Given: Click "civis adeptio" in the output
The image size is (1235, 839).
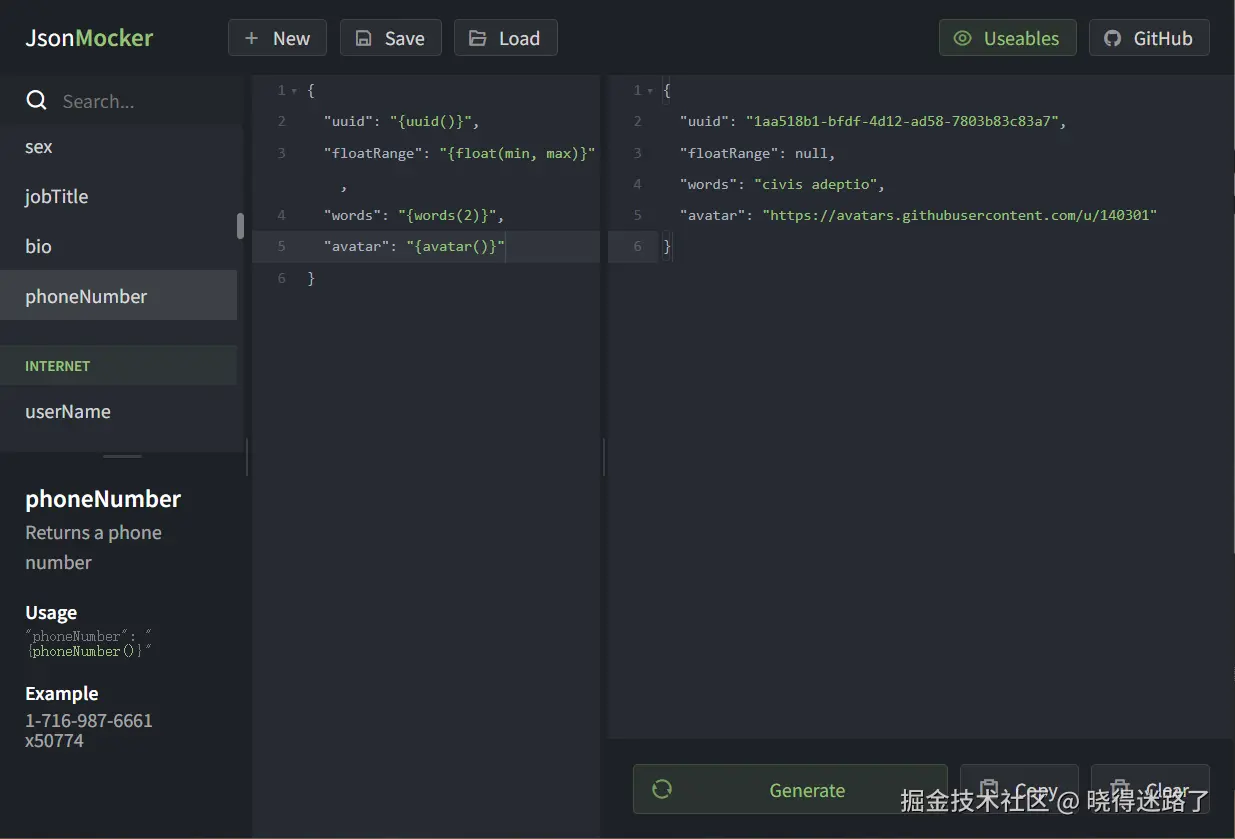Looking at the screenshot, I should pos(815,184).
